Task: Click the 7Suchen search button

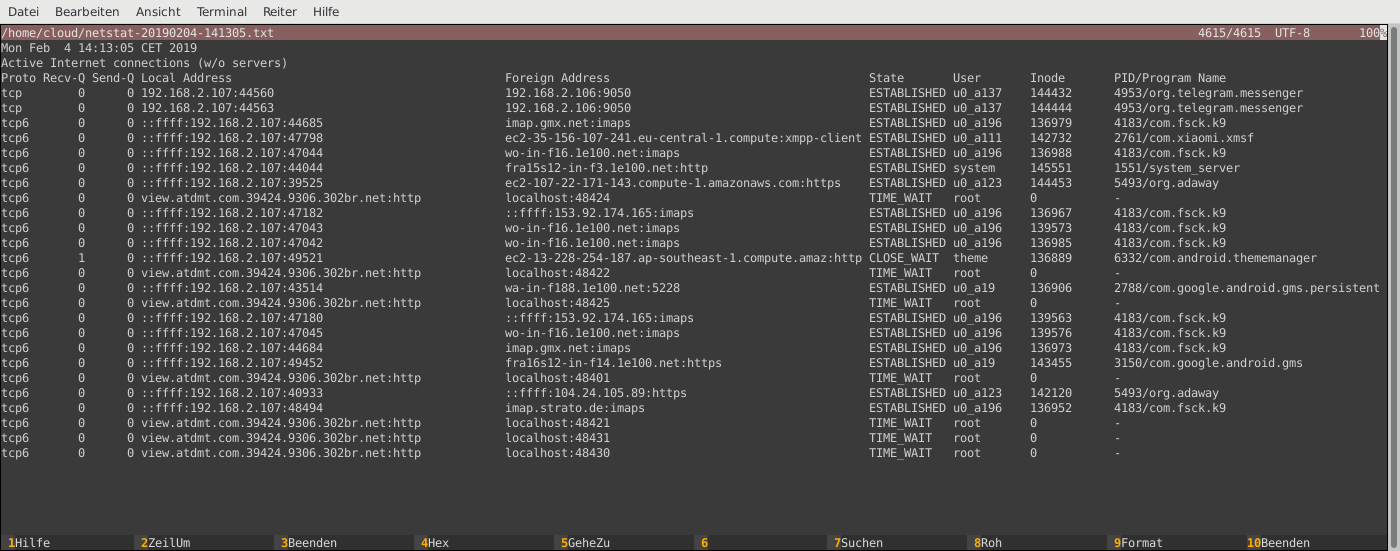Action: (858, 543)
